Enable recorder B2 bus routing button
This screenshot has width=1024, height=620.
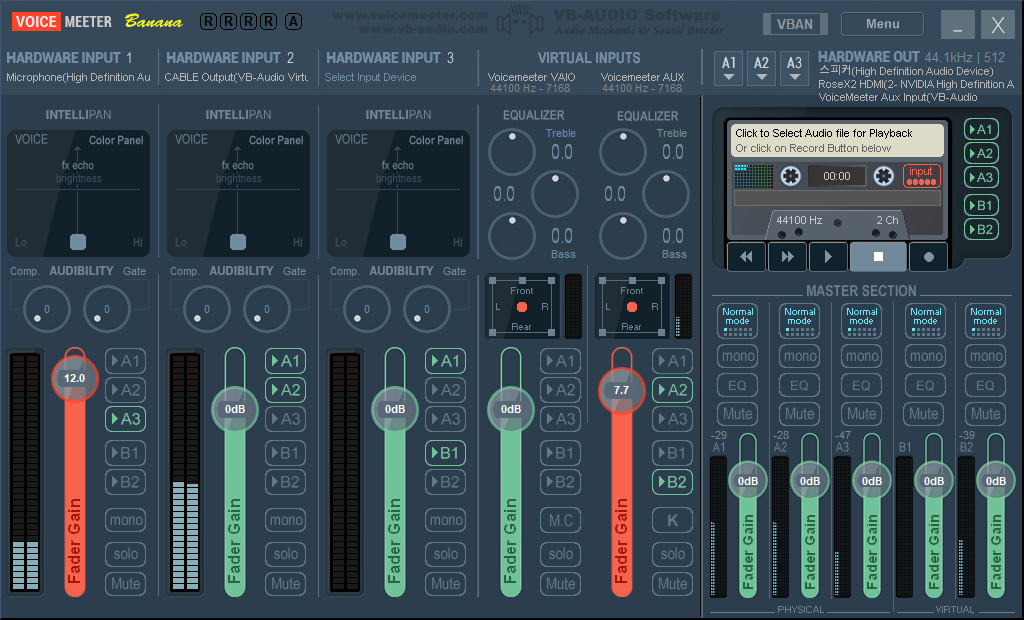pyautogui.click(x=981, y=229)
